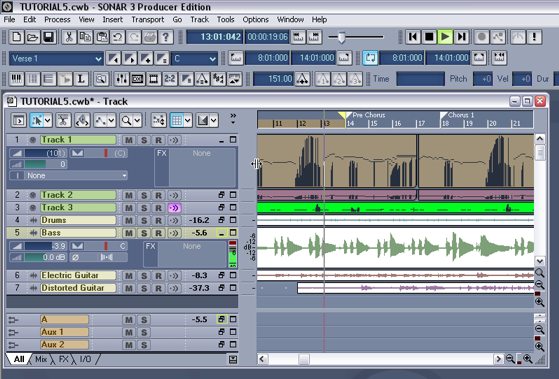The width and height of the screenshot is (559, 379).
Task: Click the Reset panic exclamation icon
Action: [534, 37]
